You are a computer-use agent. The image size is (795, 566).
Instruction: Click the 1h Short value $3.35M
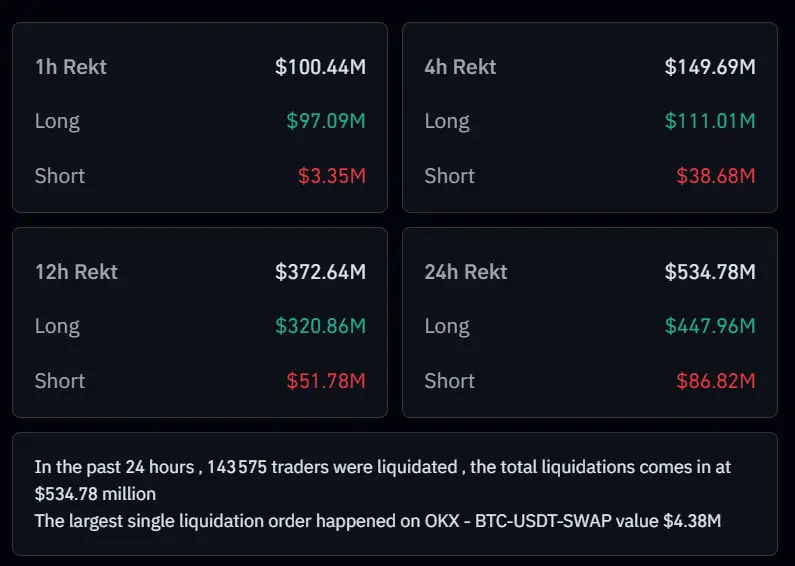pos(332,176)
